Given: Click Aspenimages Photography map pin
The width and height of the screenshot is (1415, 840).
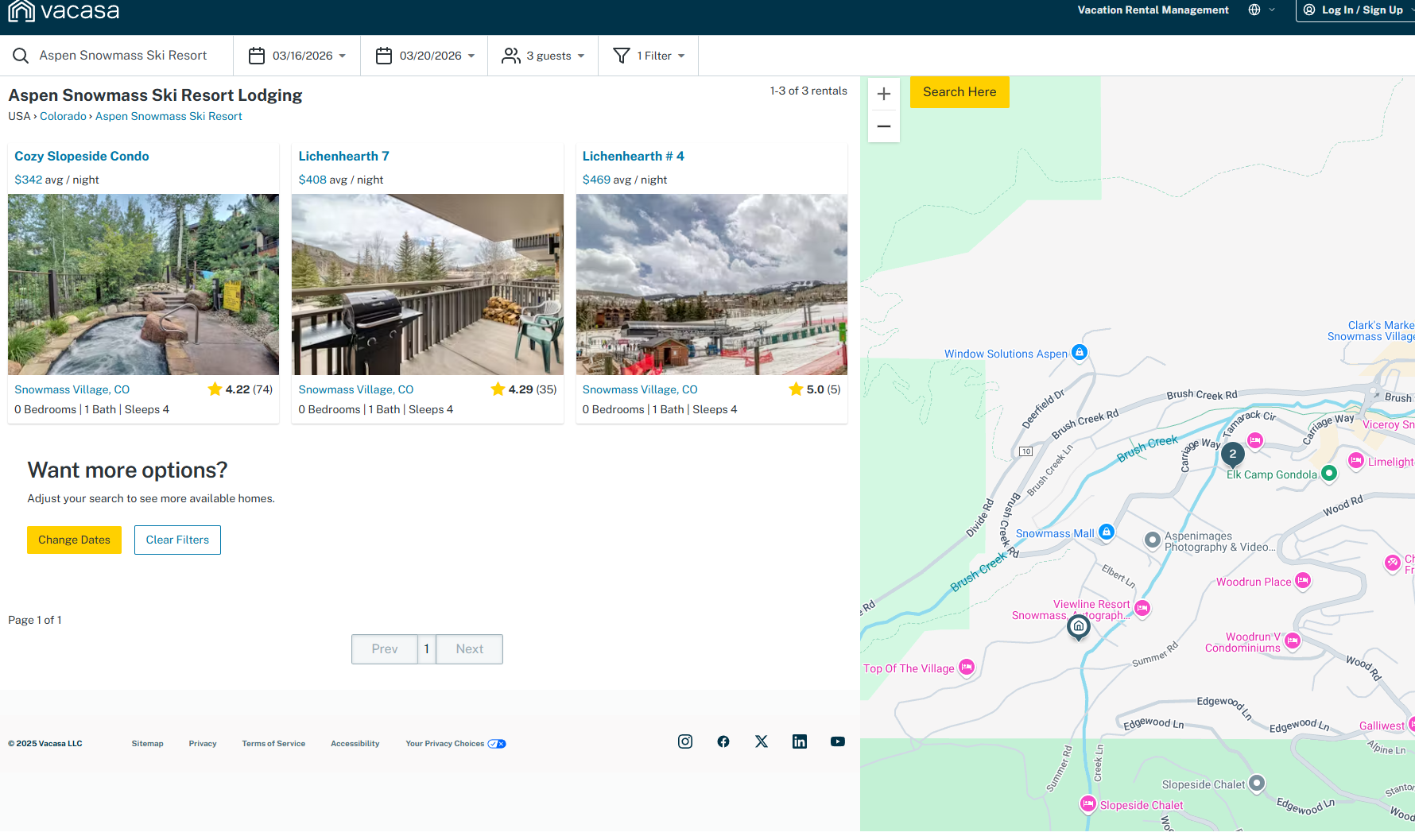Looking at the screenshot, I should tap(1153, 540).
